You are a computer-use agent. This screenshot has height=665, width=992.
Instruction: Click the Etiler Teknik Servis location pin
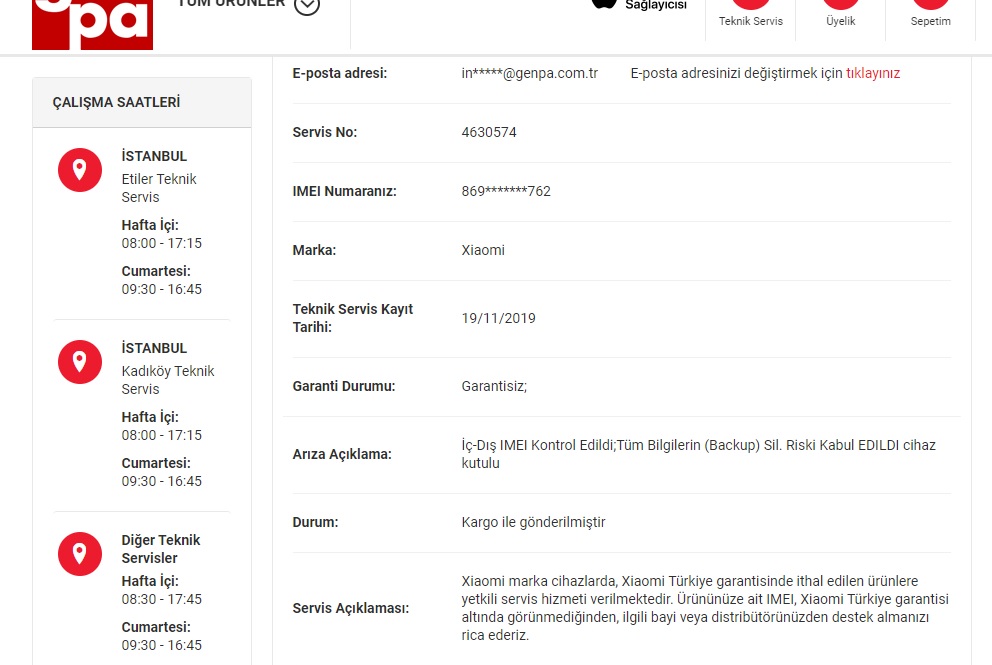tap(80, 170)
